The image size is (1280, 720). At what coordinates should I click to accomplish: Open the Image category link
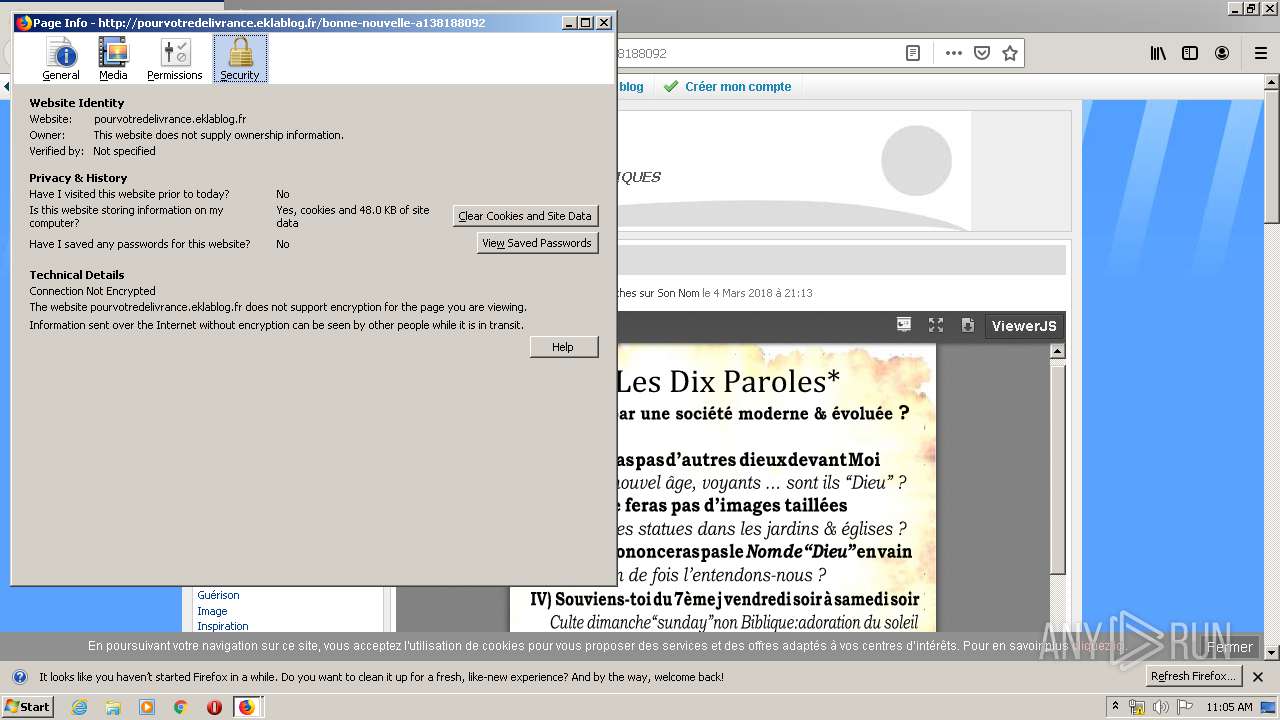pyautogui.click(x=212, y=611)
